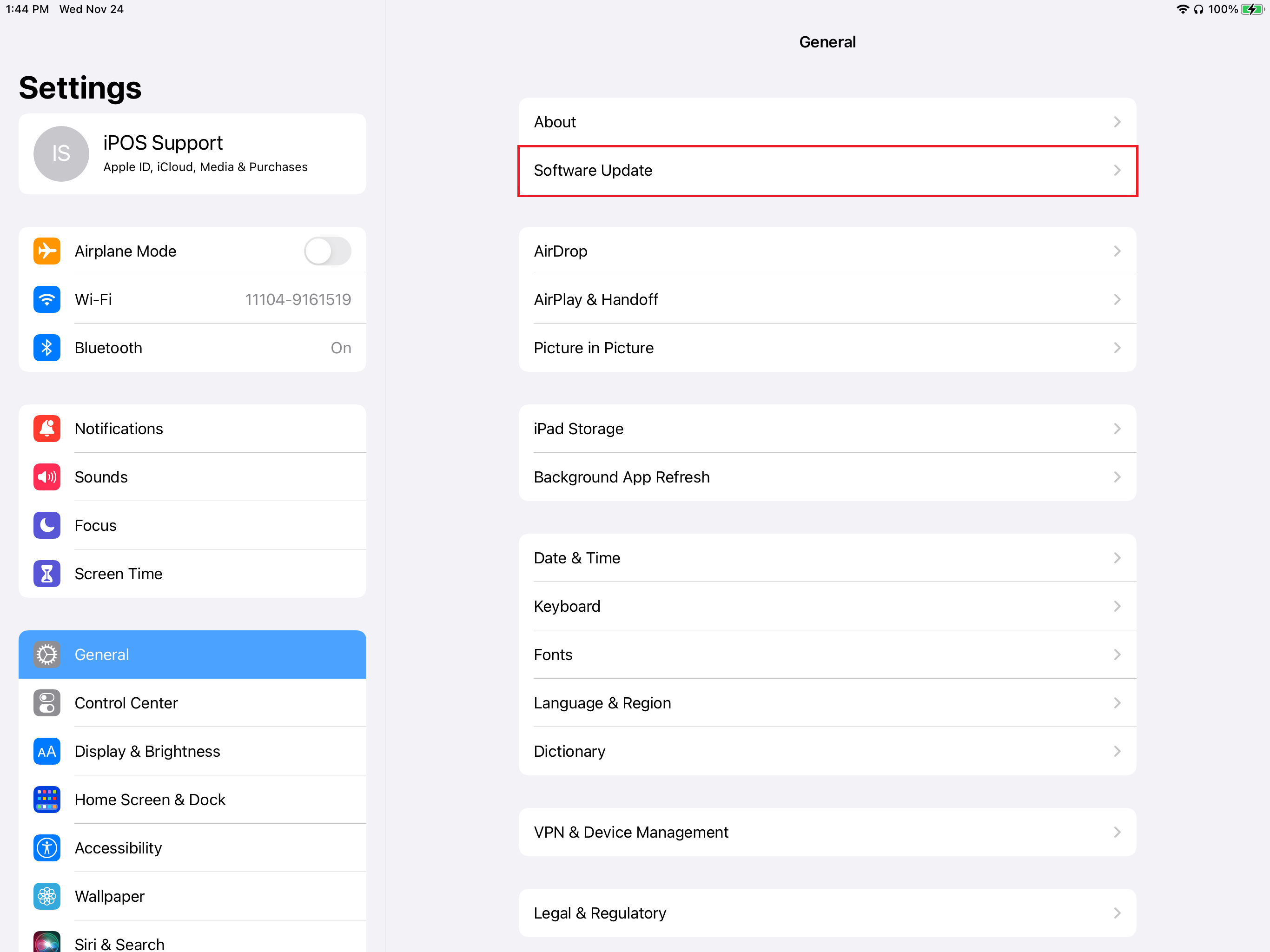Open Dictionary chevron
The image size is (1270, 952).
1117,750
